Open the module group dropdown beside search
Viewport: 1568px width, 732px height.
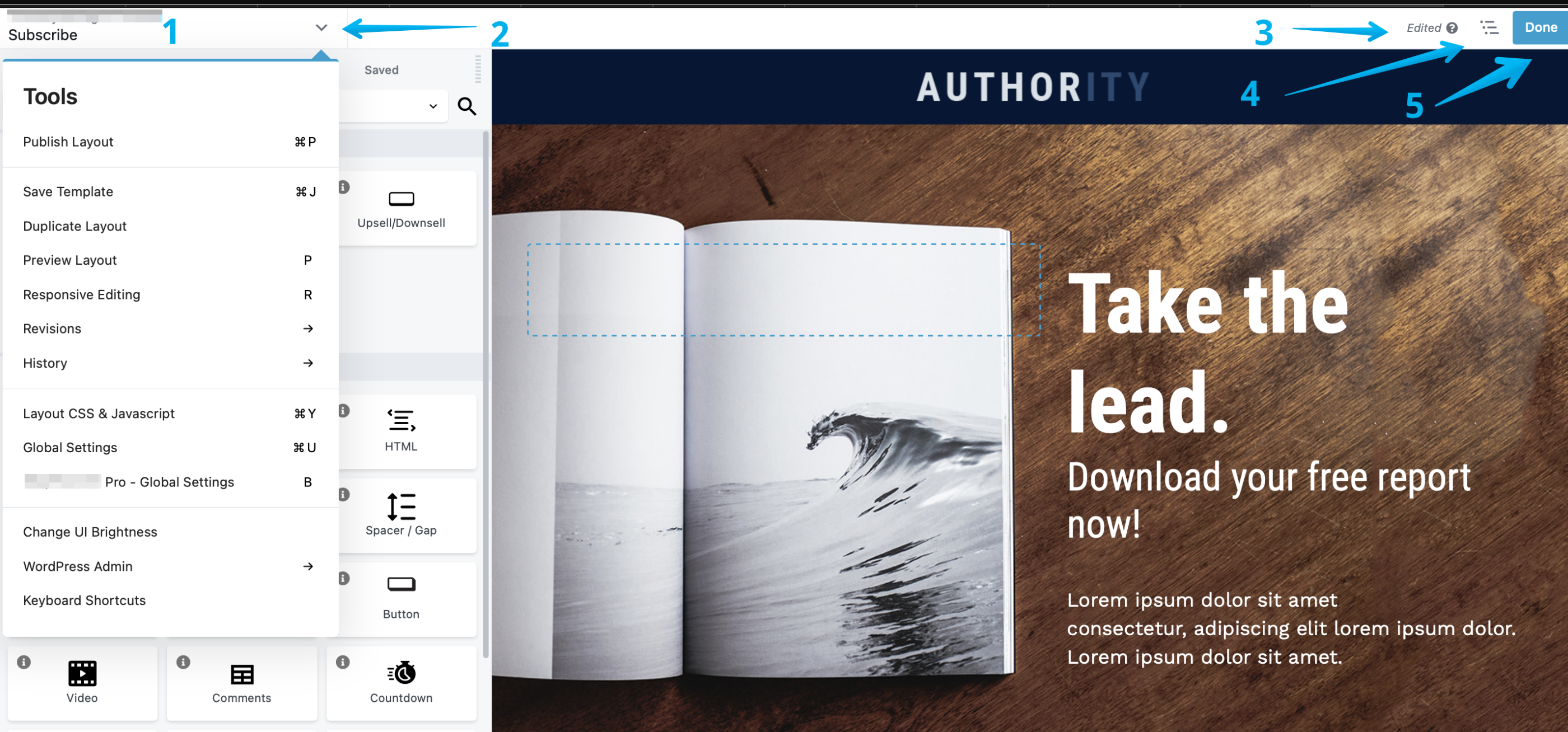433,106
